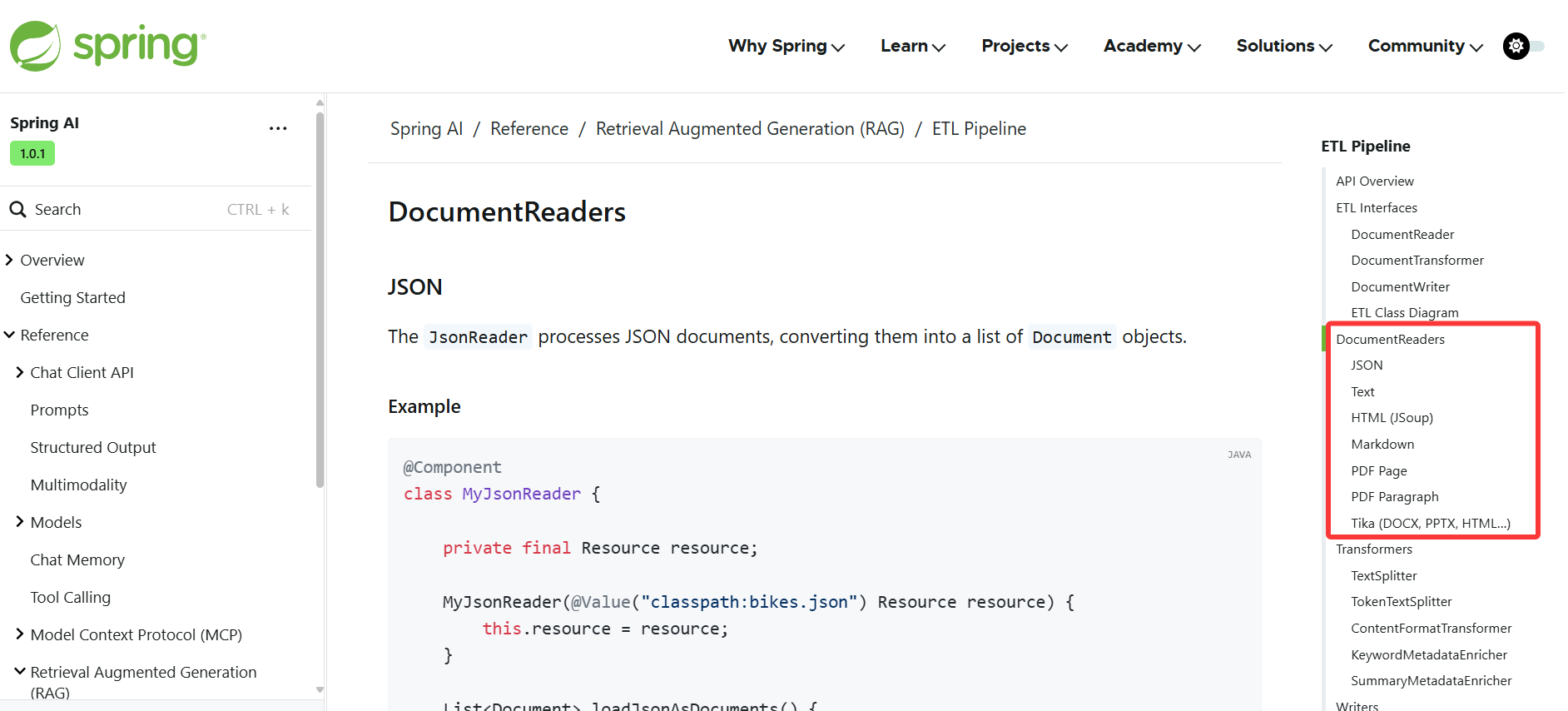Expand the Model Context Protocol chevron
Image resolution: width=1568 pixels, height=711 pixels.
[x=19, y=634]
